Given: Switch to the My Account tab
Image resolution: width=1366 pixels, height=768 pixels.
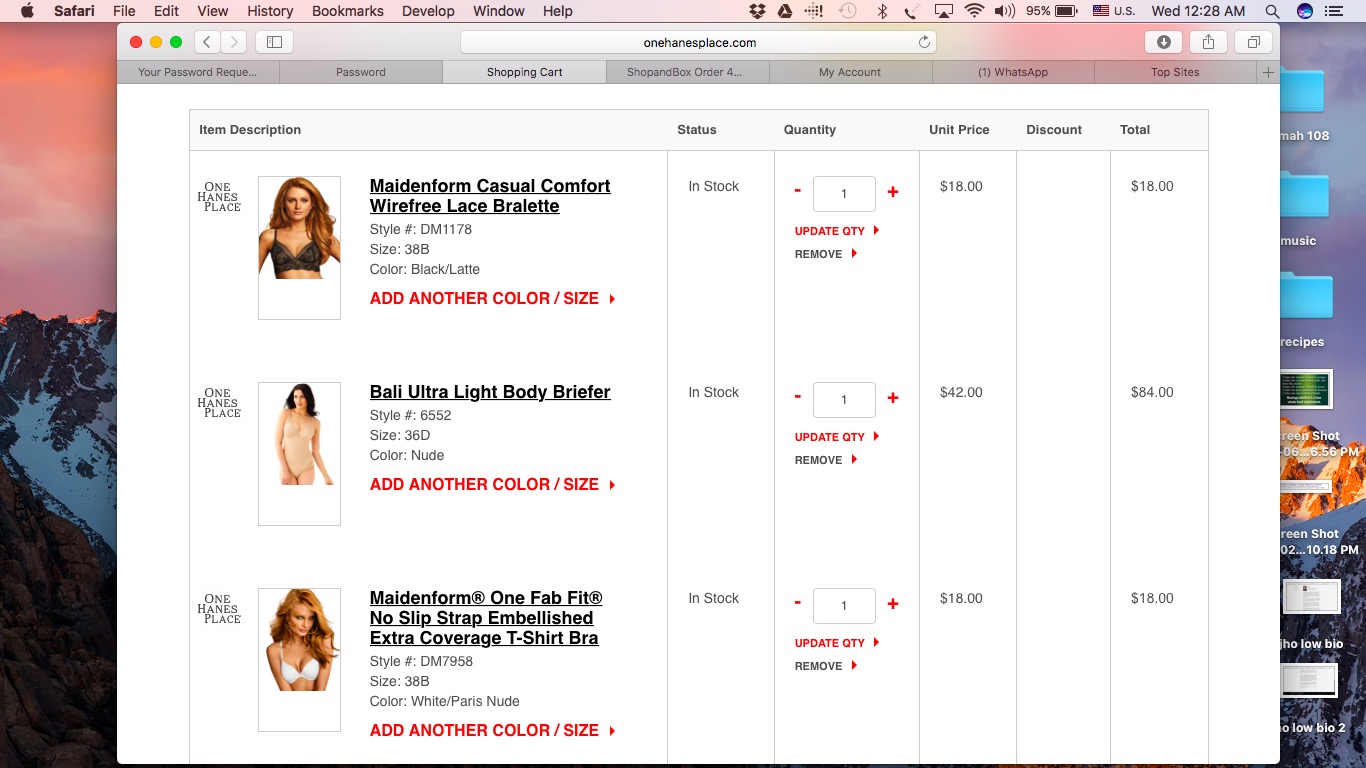Looking at the screenshot, I should click(x=850, y=72).
